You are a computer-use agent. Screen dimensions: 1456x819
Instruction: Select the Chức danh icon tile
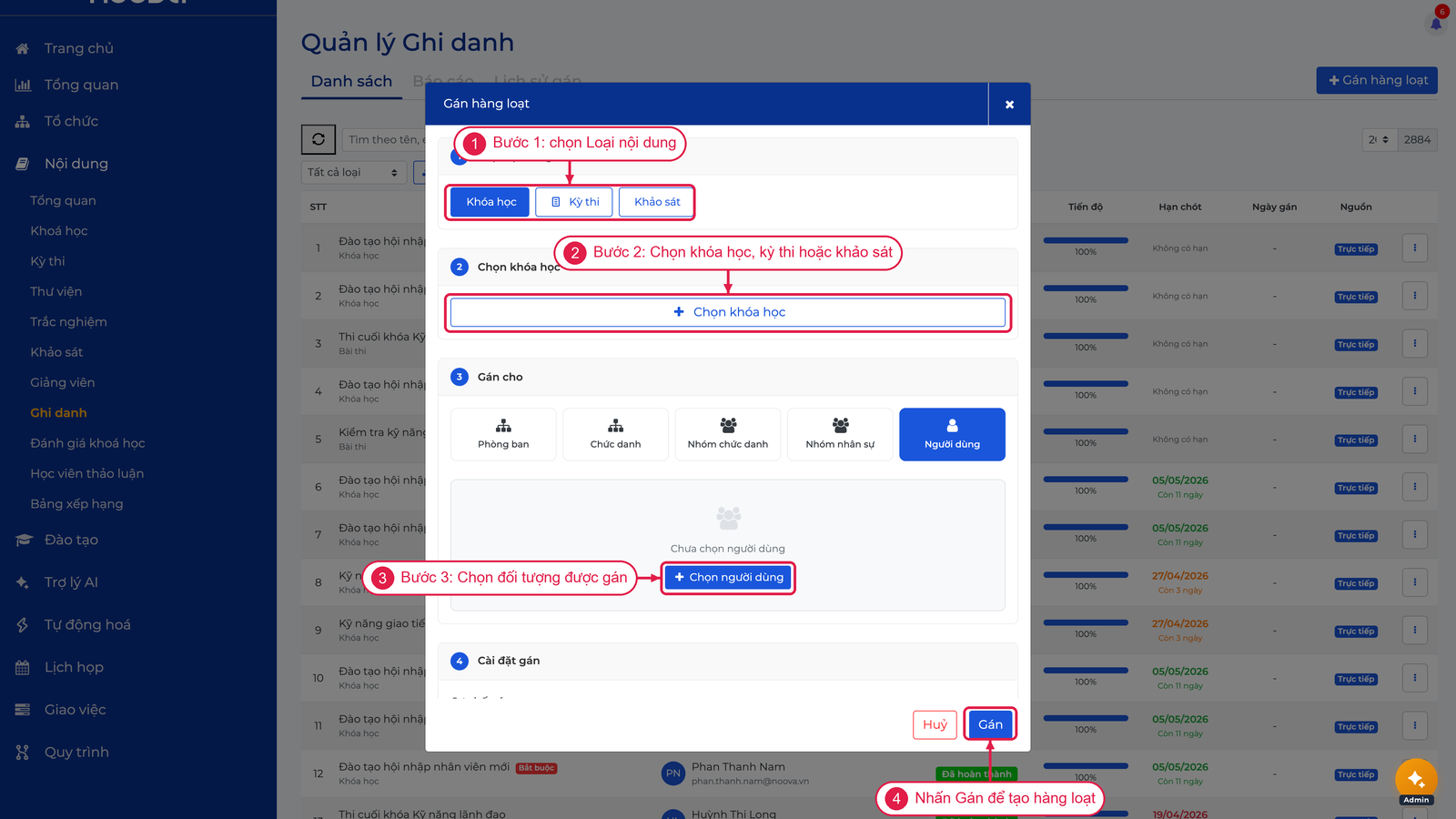(x=615, y=434)
